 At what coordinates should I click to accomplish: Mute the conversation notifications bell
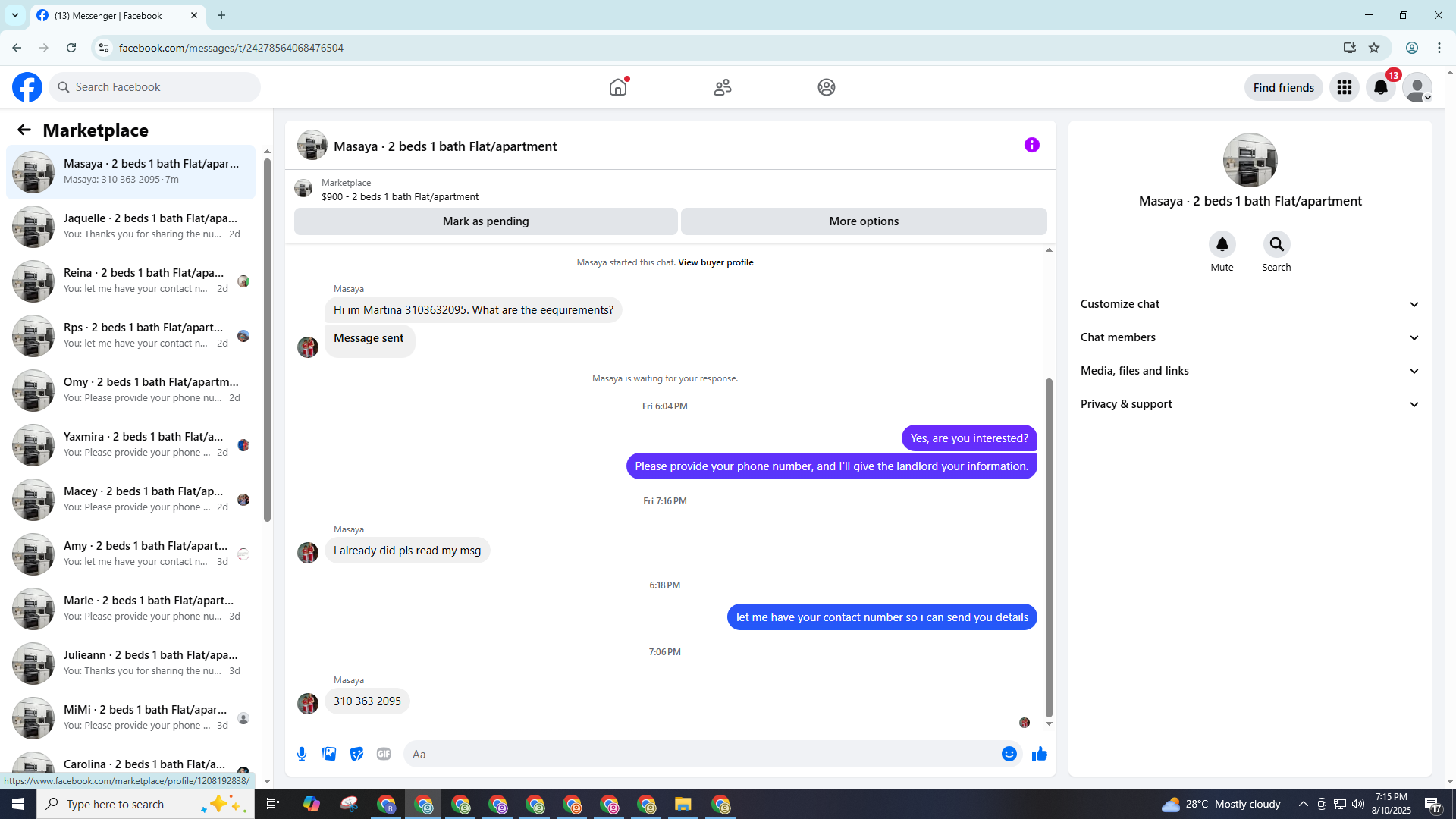coord(1222,245)
